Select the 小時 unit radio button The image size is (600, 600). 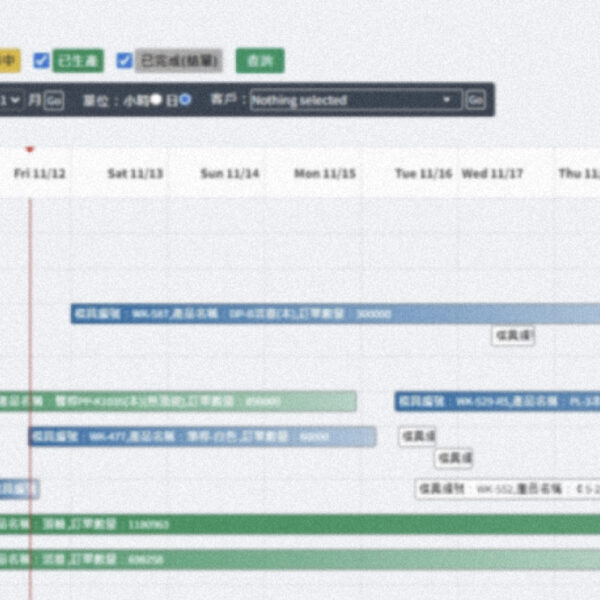tap(156, 100)
